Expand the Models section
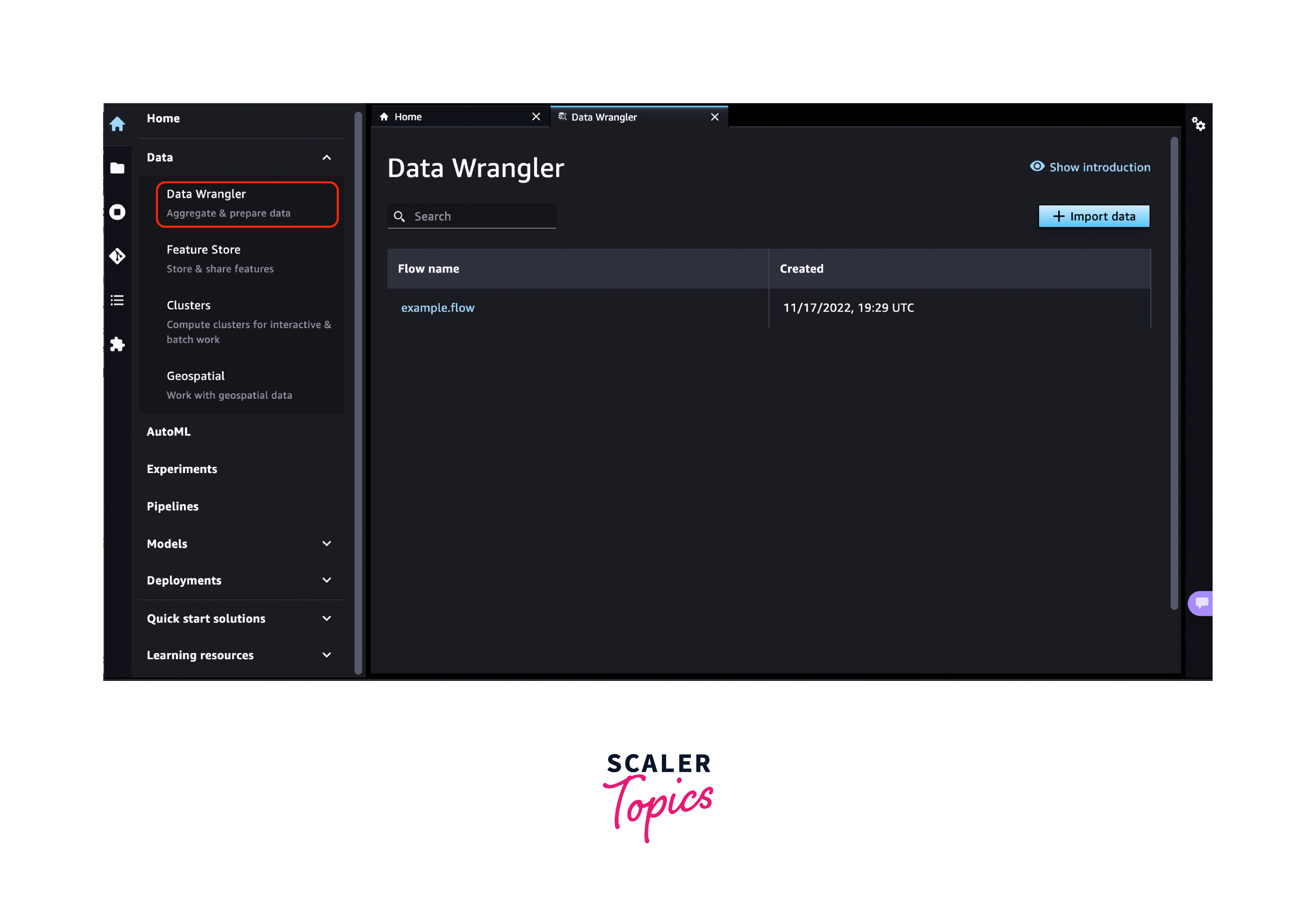The image size is (1316, 917). click(328, 544)
